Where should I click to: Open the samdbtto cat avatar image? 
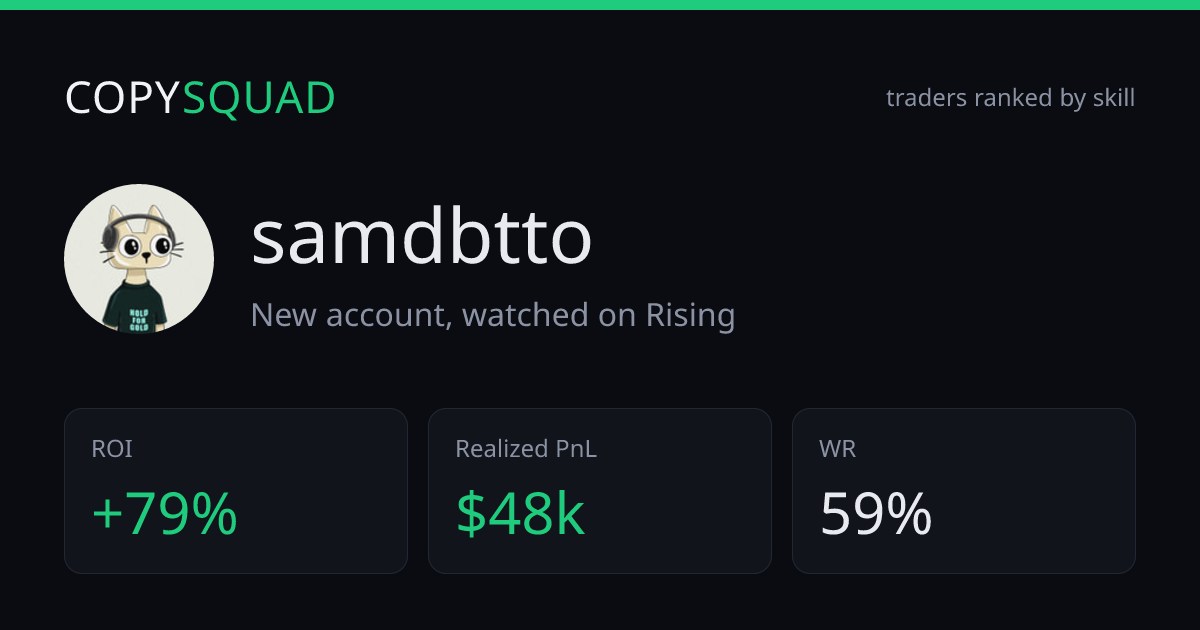(139, 259)
